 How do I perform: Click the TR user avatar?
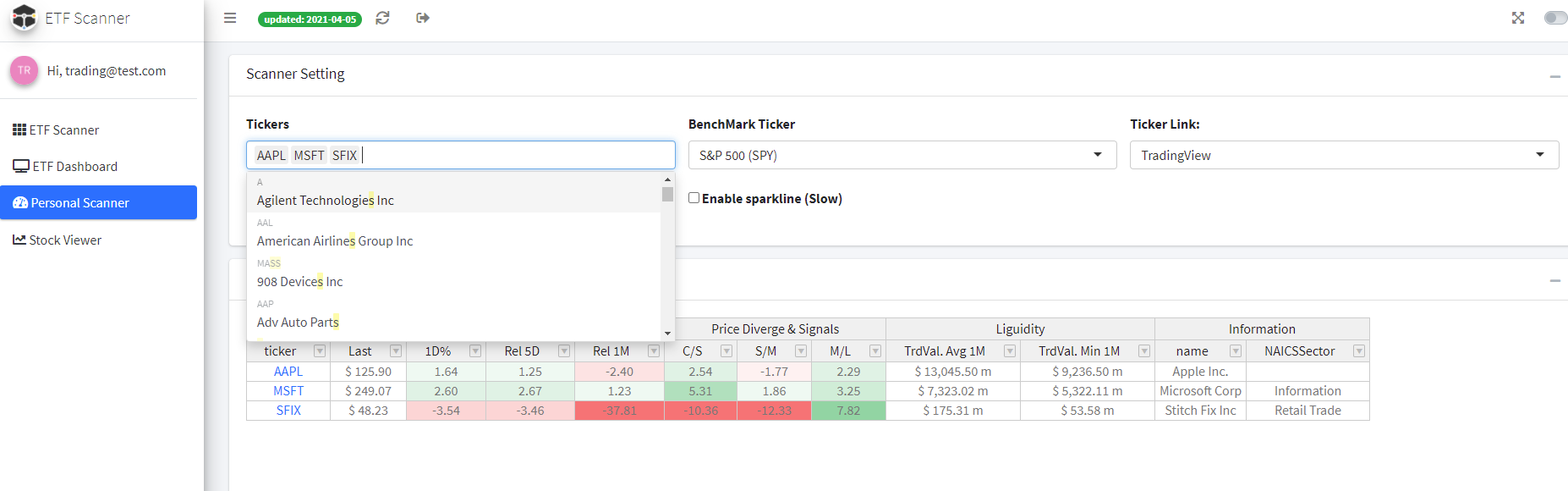(x=25, y=70)
